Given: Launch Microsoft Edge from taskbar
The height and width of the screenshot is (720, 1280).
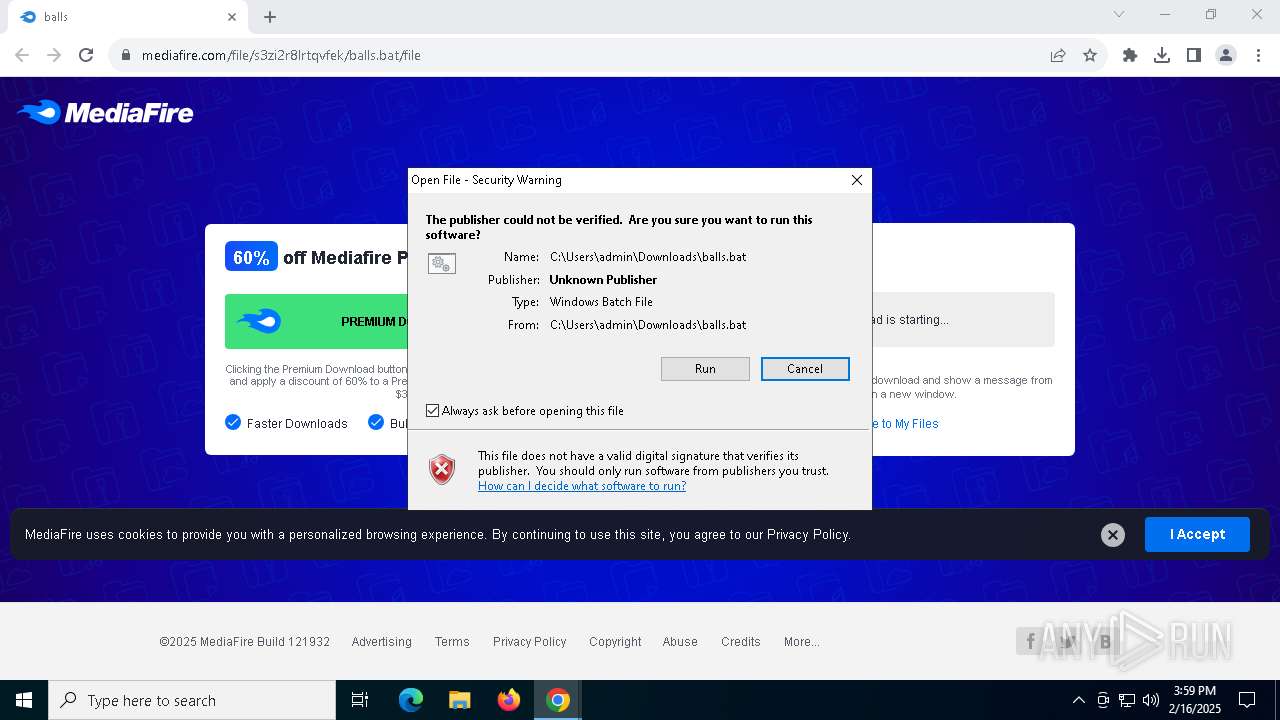Looking at the screenshot, I should coord(411,700).
